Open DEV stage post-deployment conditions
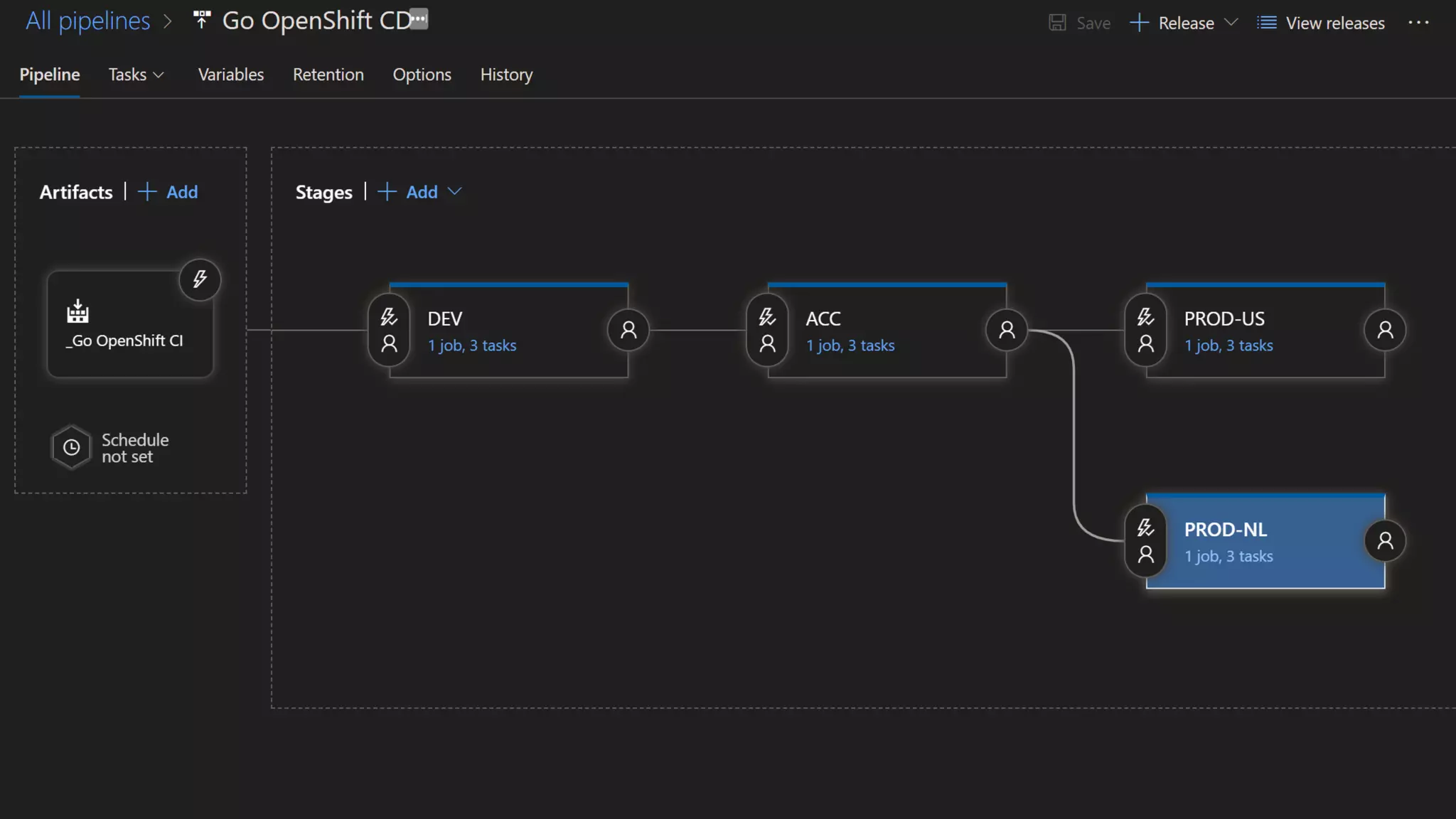The width and height of the screenshot is (1456, 819). point(628,330)
